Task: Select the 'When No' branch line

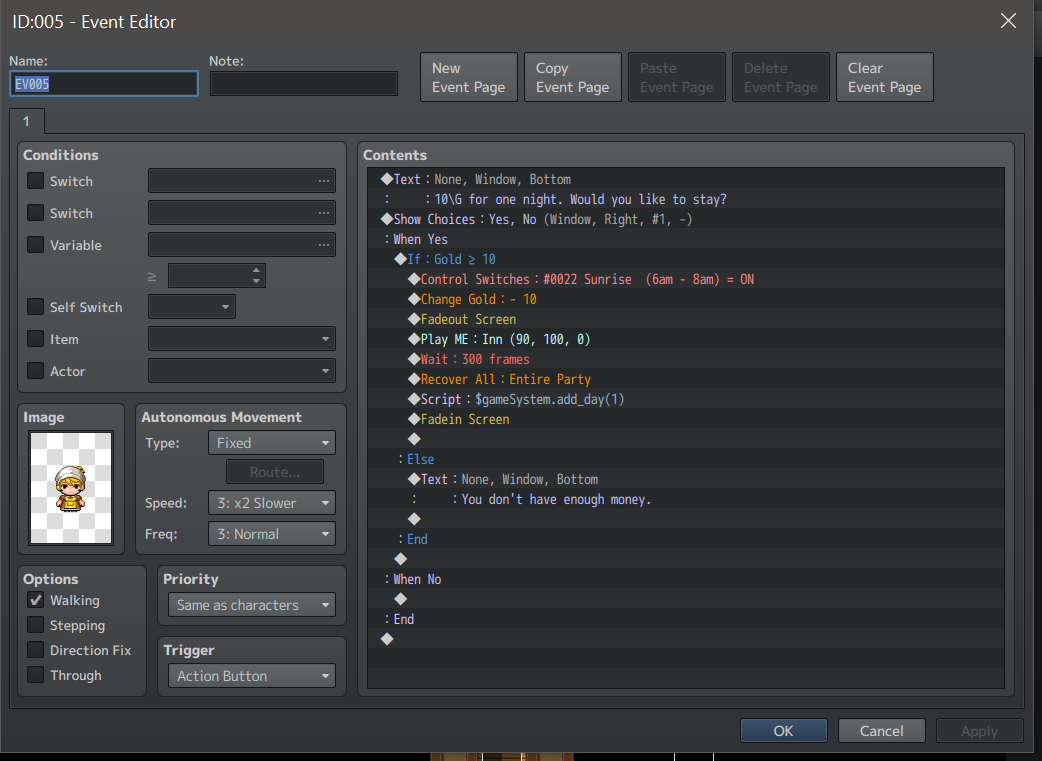Action: 686,579
